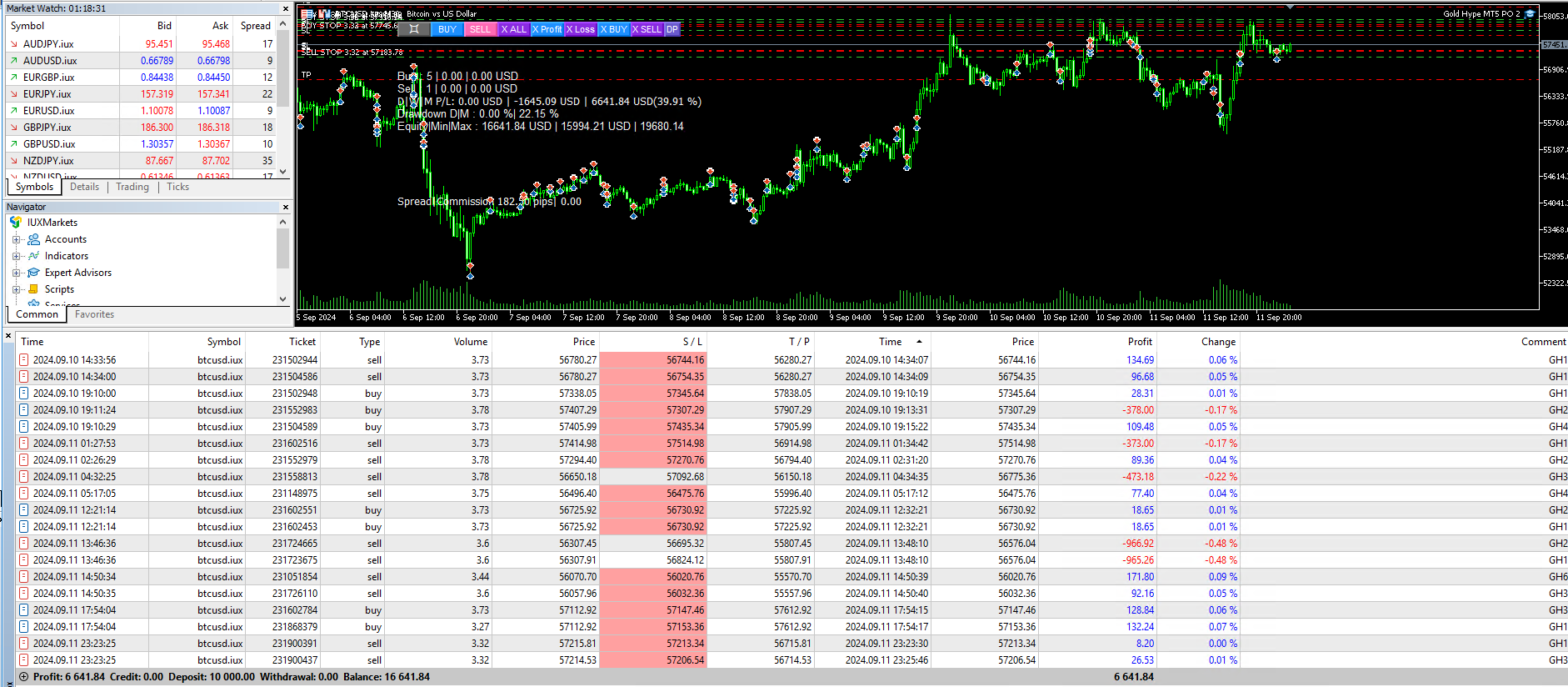Click the order icon for ticket 231724665
Image resolution: width=1568 pixels, height=687 pixels.
click(x=23, y=544)
